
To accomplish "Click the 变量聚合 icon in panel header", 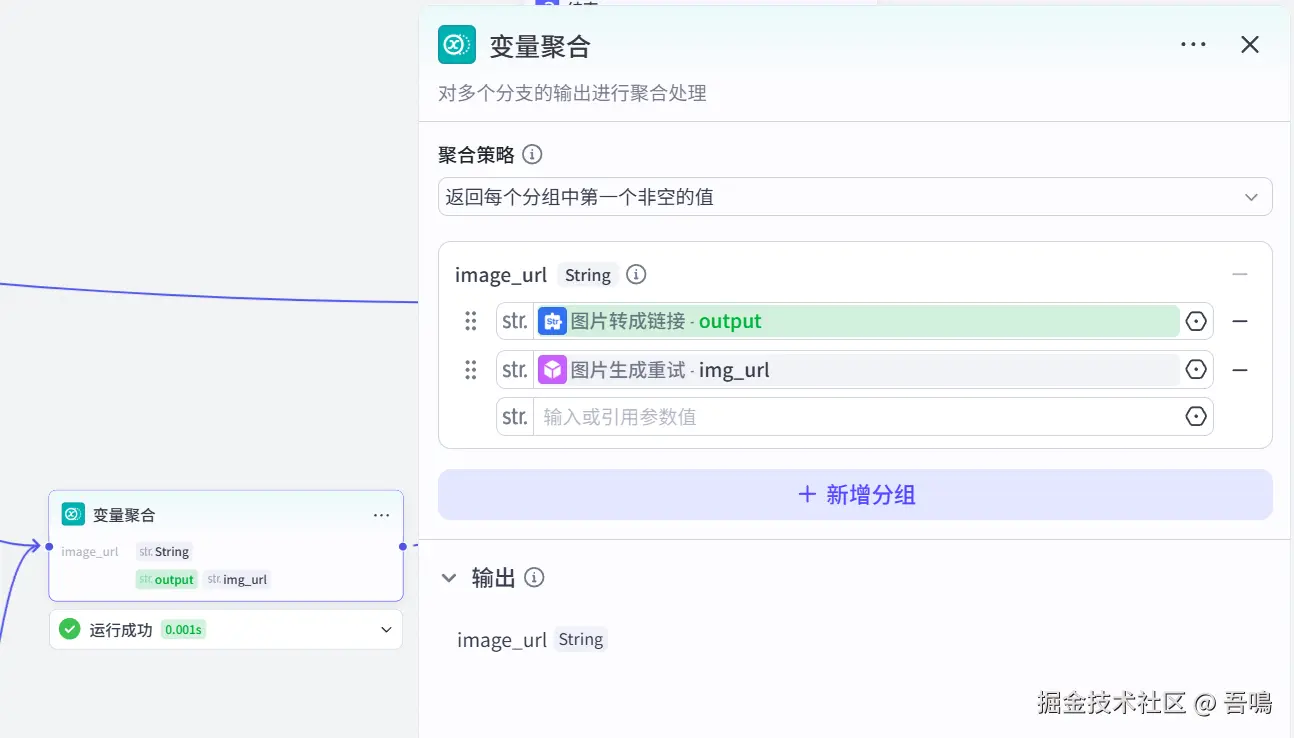I will click(x=457, y=45).
